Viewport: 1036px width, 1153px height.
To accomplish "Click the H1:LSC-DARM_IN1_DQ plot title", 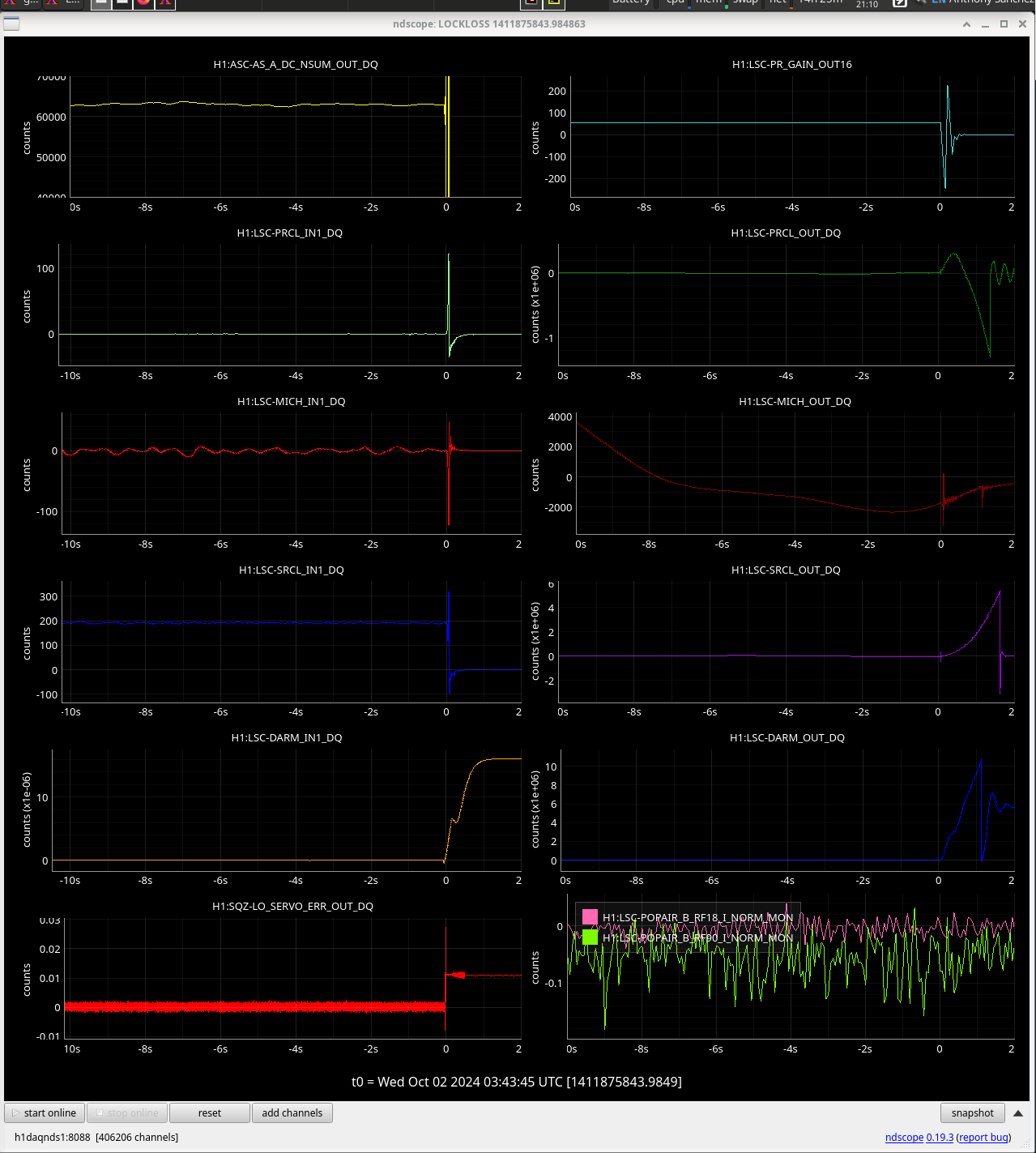I will [287, 738].
